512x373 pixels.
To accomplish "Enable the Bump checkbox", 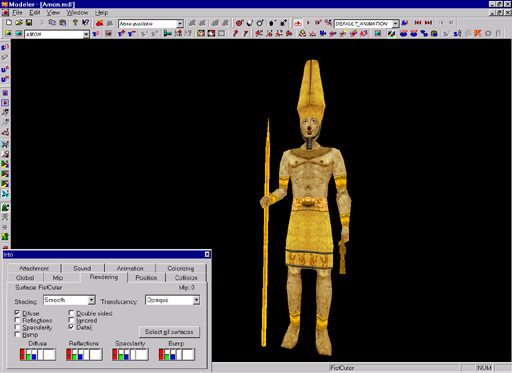I will 17,334.
